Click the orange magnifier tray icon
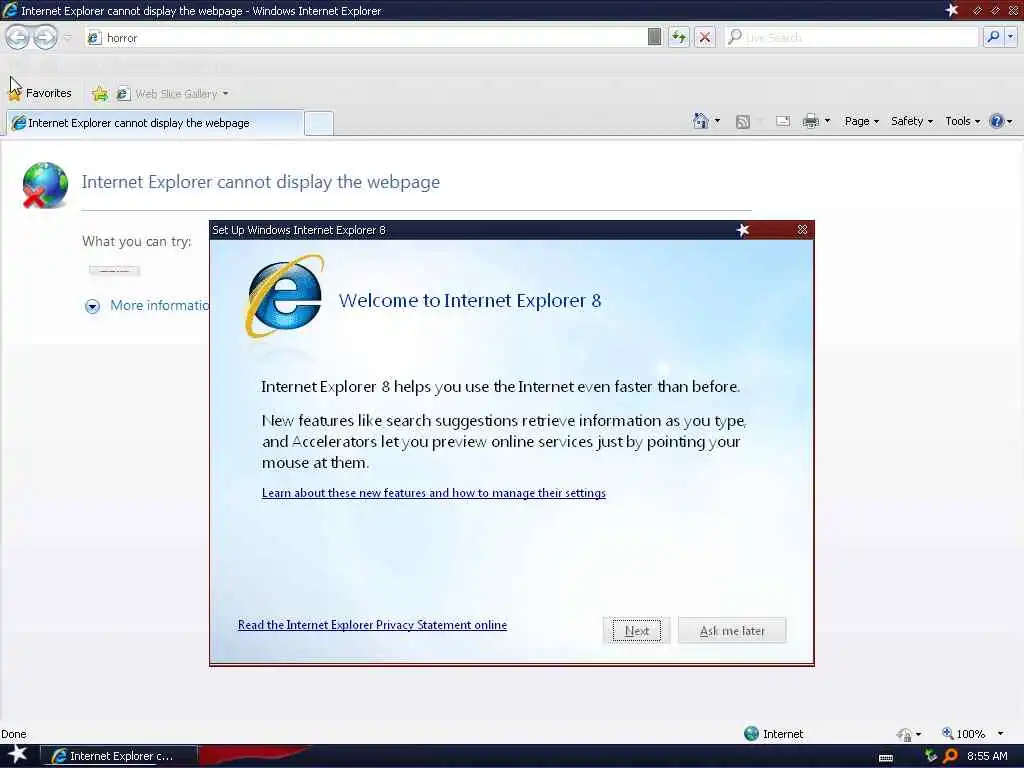Viewport: 1024px width, 768px height. coord(950,756)
